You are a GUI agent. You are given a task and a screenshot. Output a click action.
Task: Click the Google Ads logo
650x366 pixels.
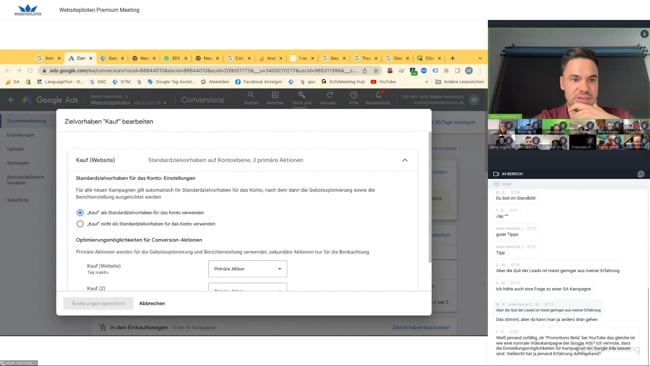tap(27, 100)
